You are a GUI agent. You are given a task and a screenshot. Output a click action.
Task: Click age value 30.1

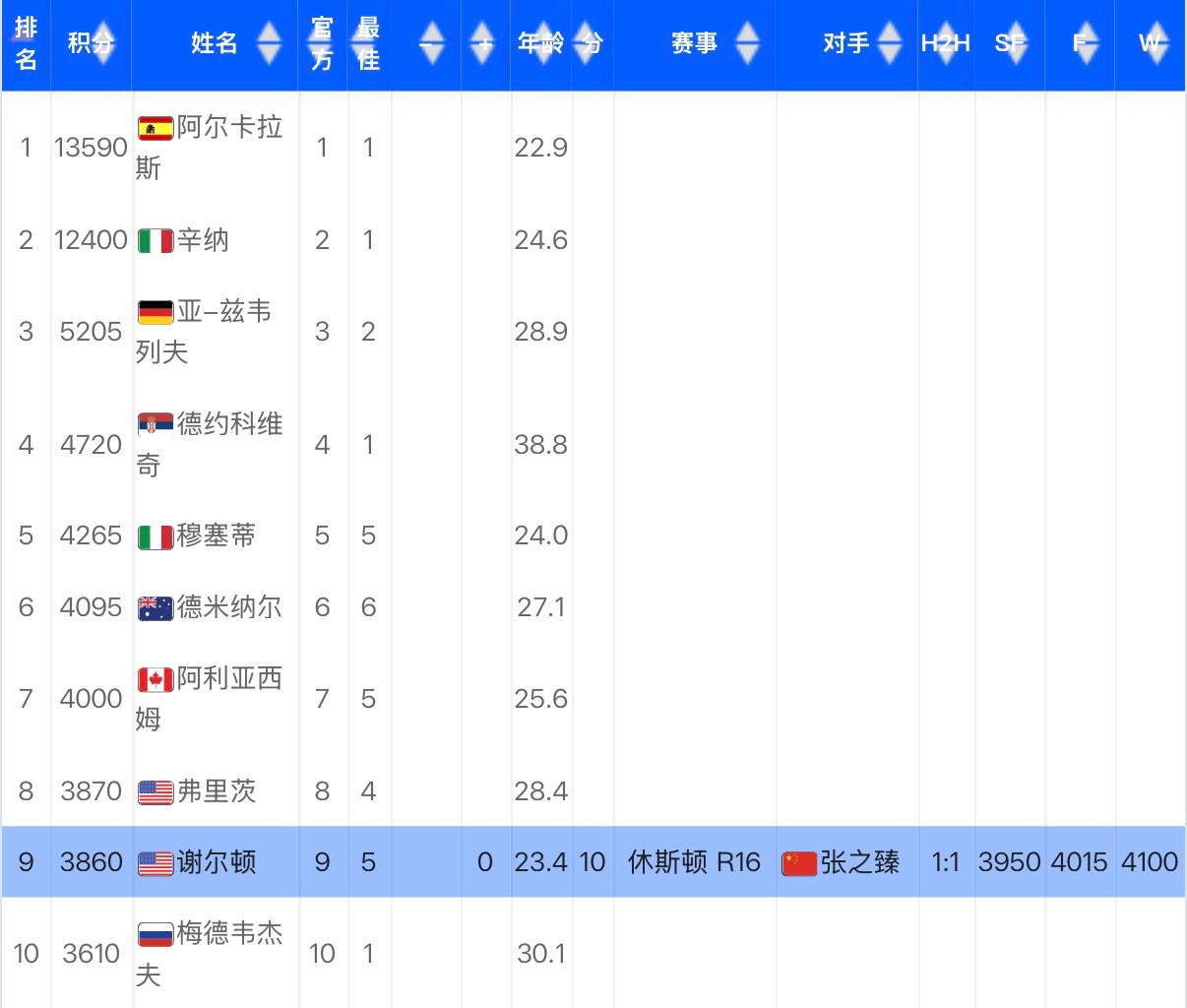coord(541,954)
